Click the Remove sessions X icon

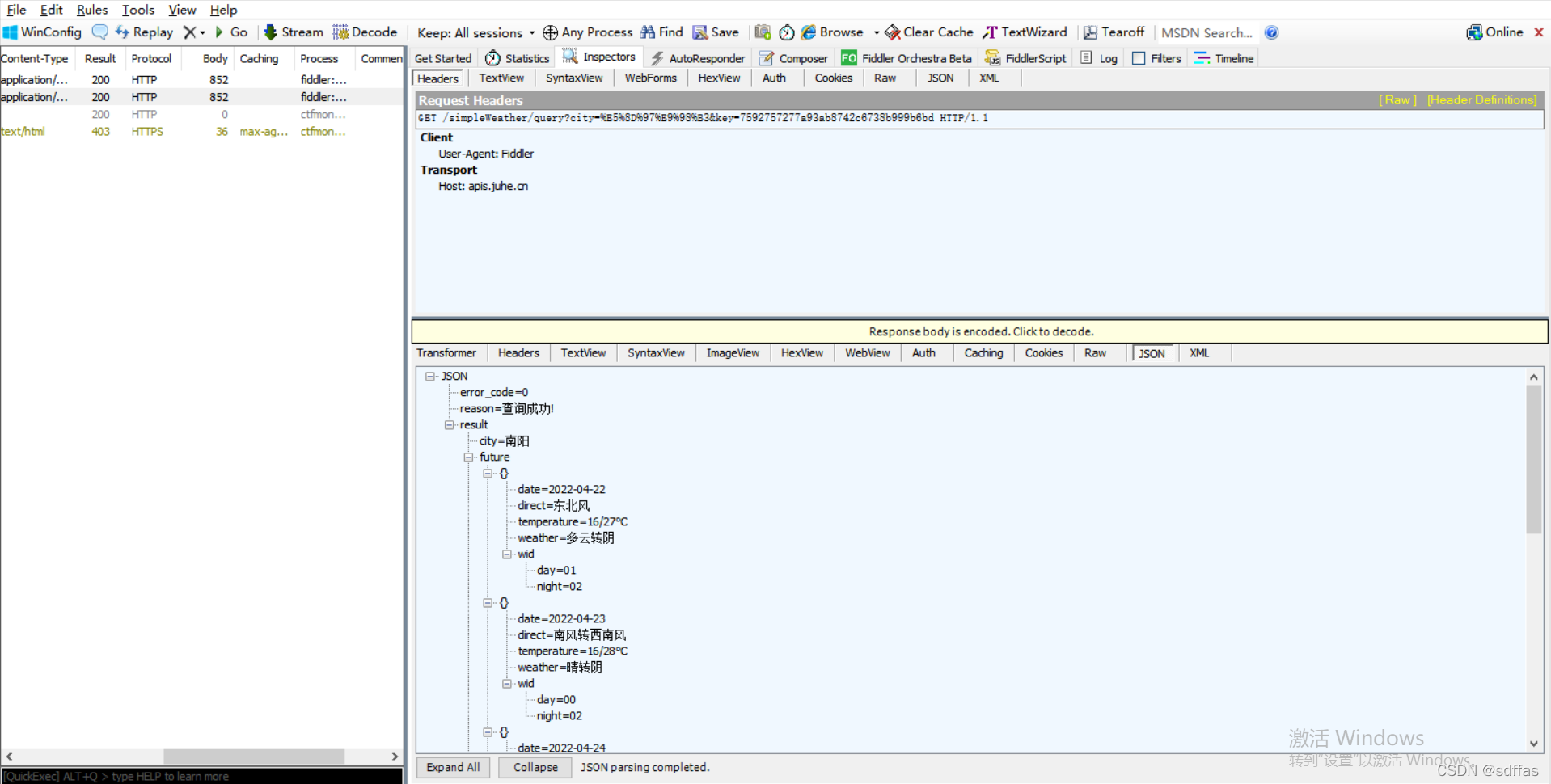pos(189,32)
